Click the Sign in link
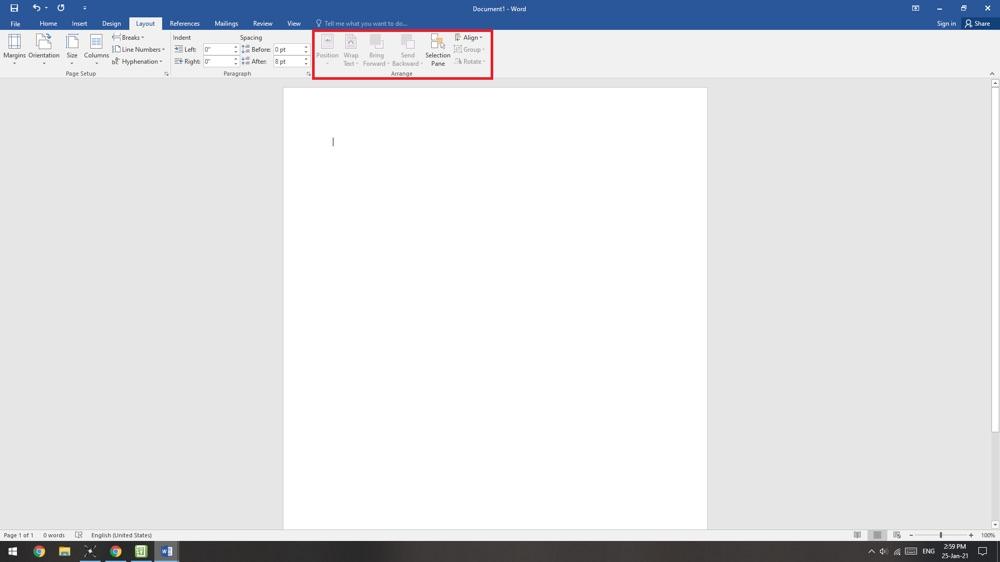Screen dimensions: 1000x562 (x=945, y=23)
